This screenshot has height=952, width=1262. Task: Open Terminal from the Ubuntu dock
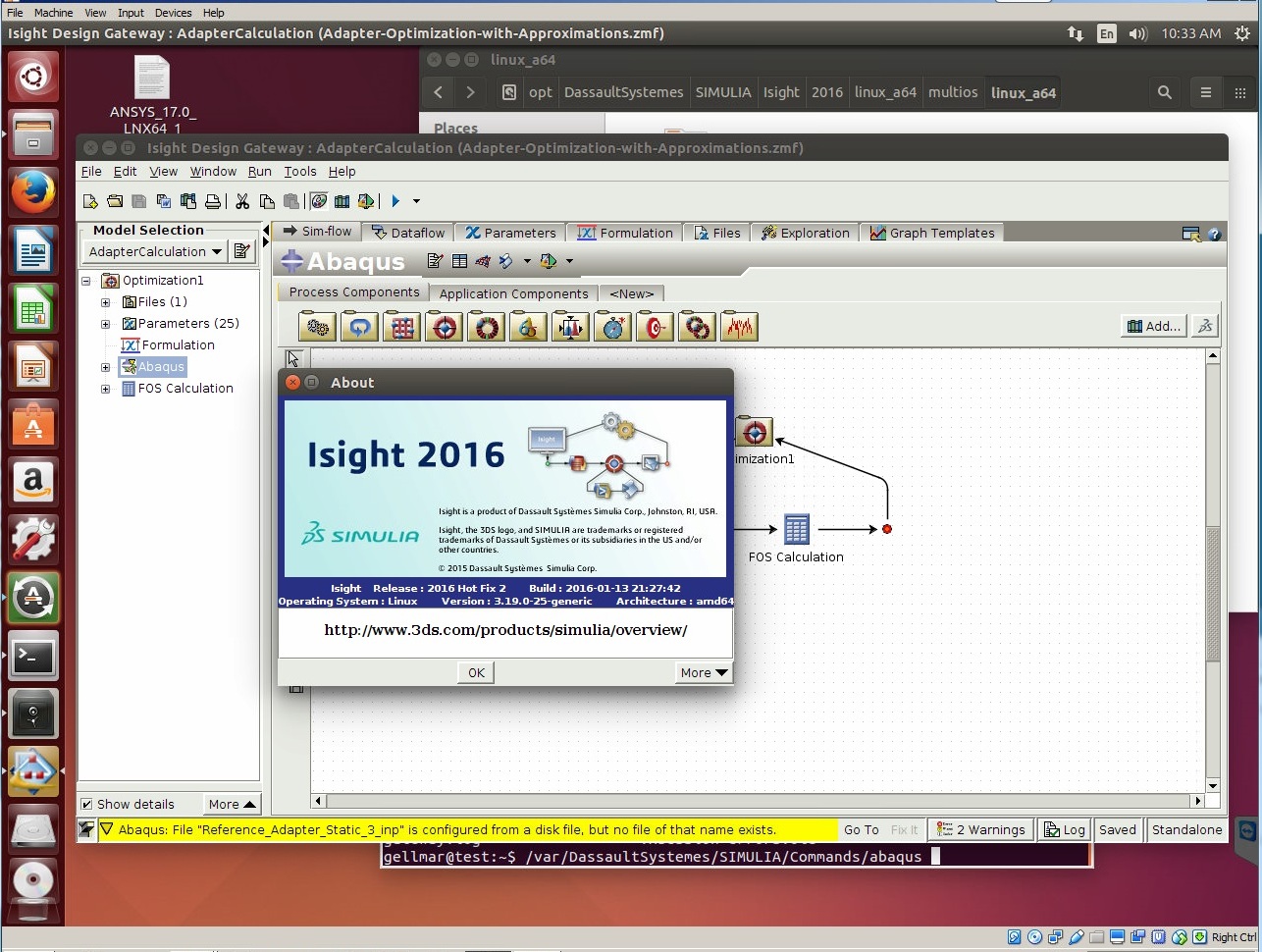click(x=33, y=657)
